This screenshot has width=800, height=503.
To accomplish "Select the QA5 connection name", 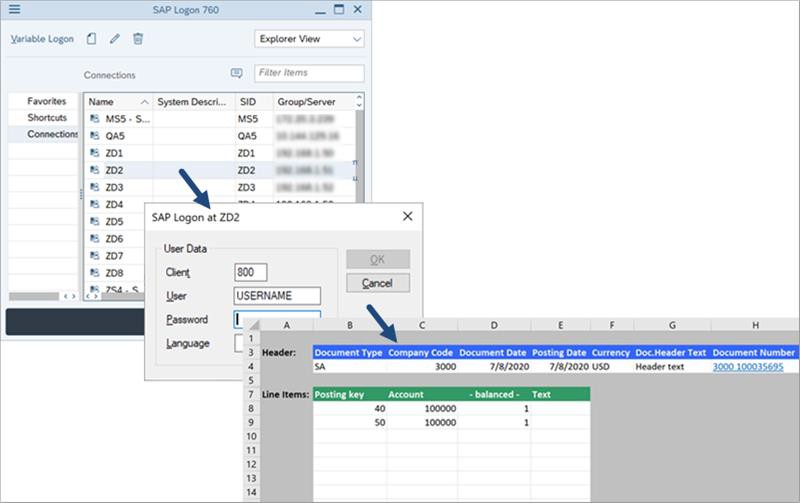I will pos(115,136).
